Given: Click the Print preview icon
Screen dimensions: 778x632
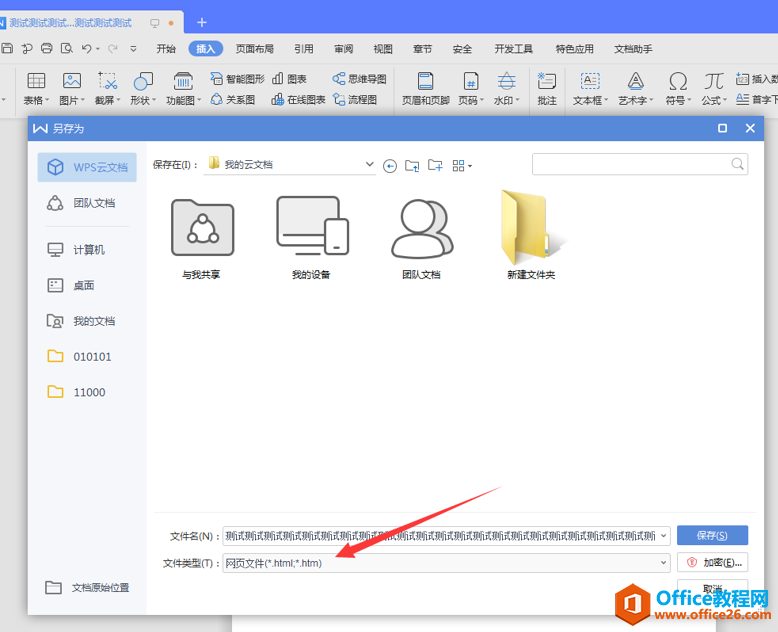Looking at the screenshot, I should click(66, 48).
